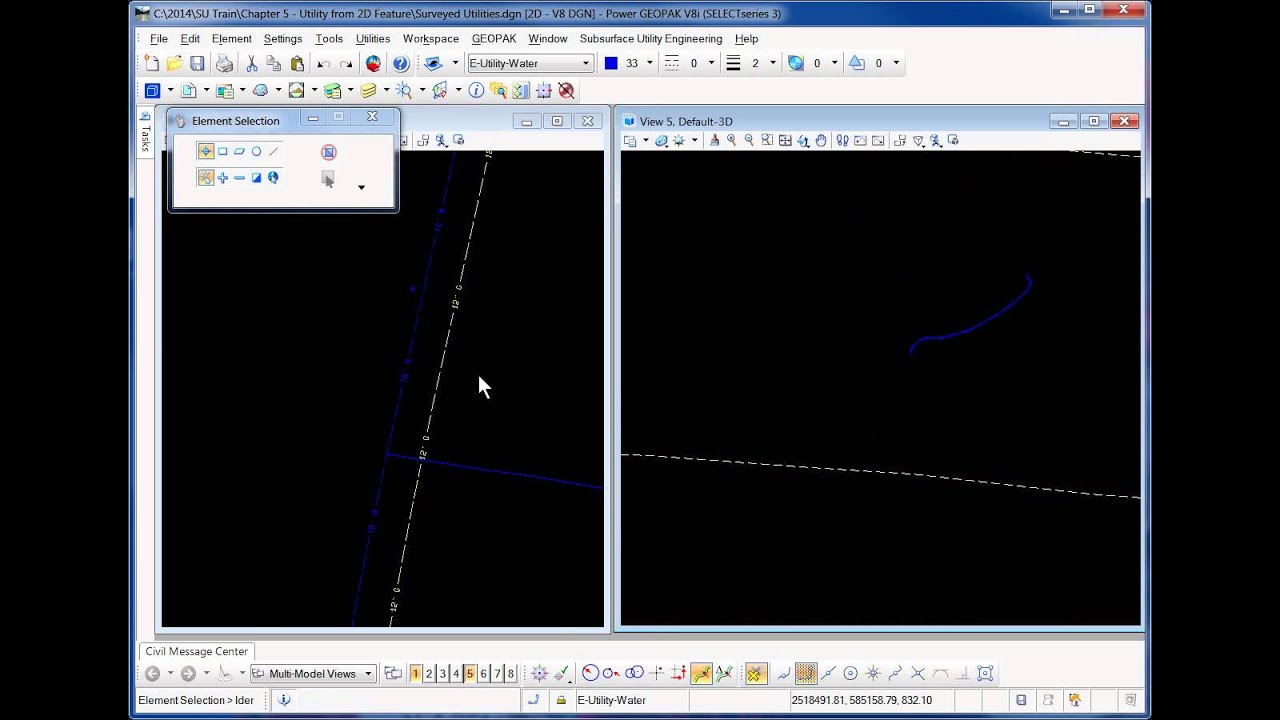Screen dimensions: 1280x720
Task: Toggle view 4 button
Action: click(x=456, y=674)
